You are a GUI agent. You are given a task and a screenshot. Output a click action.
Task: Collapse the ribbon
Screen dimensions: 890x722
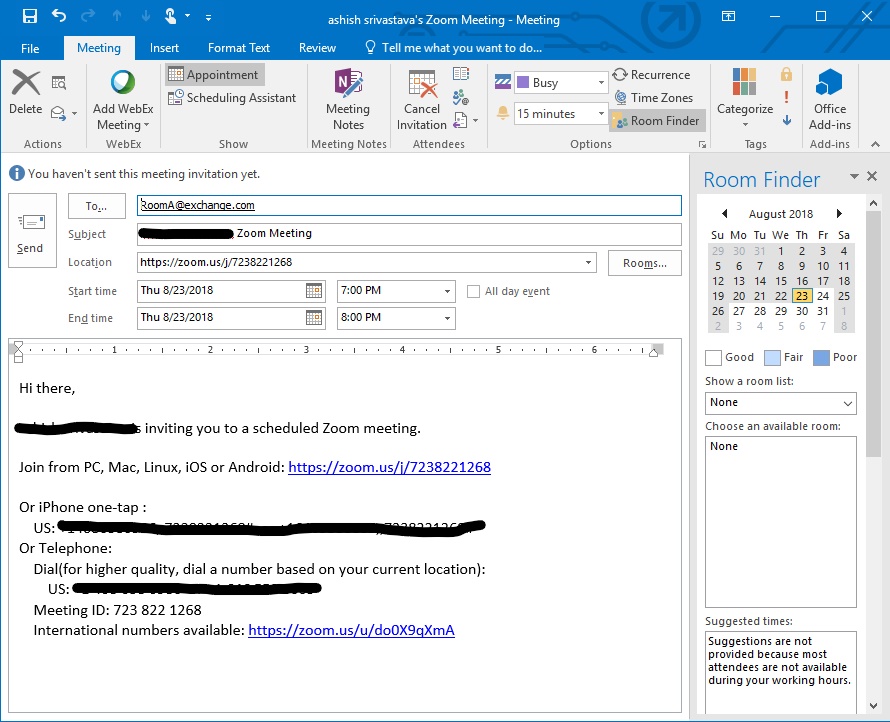[x=875, y=145]
